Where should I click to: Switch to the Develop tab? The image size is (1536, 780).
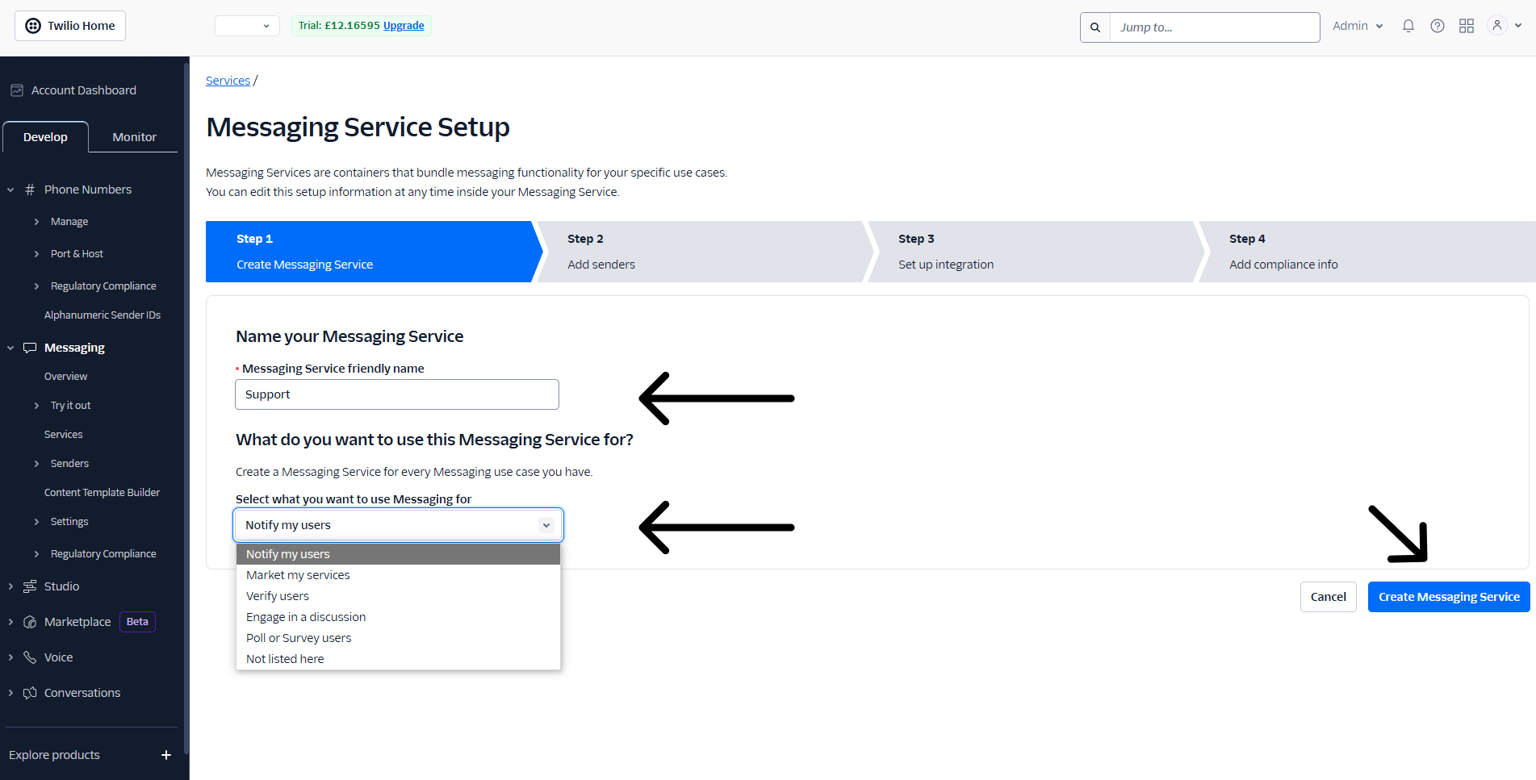[45, 137]
